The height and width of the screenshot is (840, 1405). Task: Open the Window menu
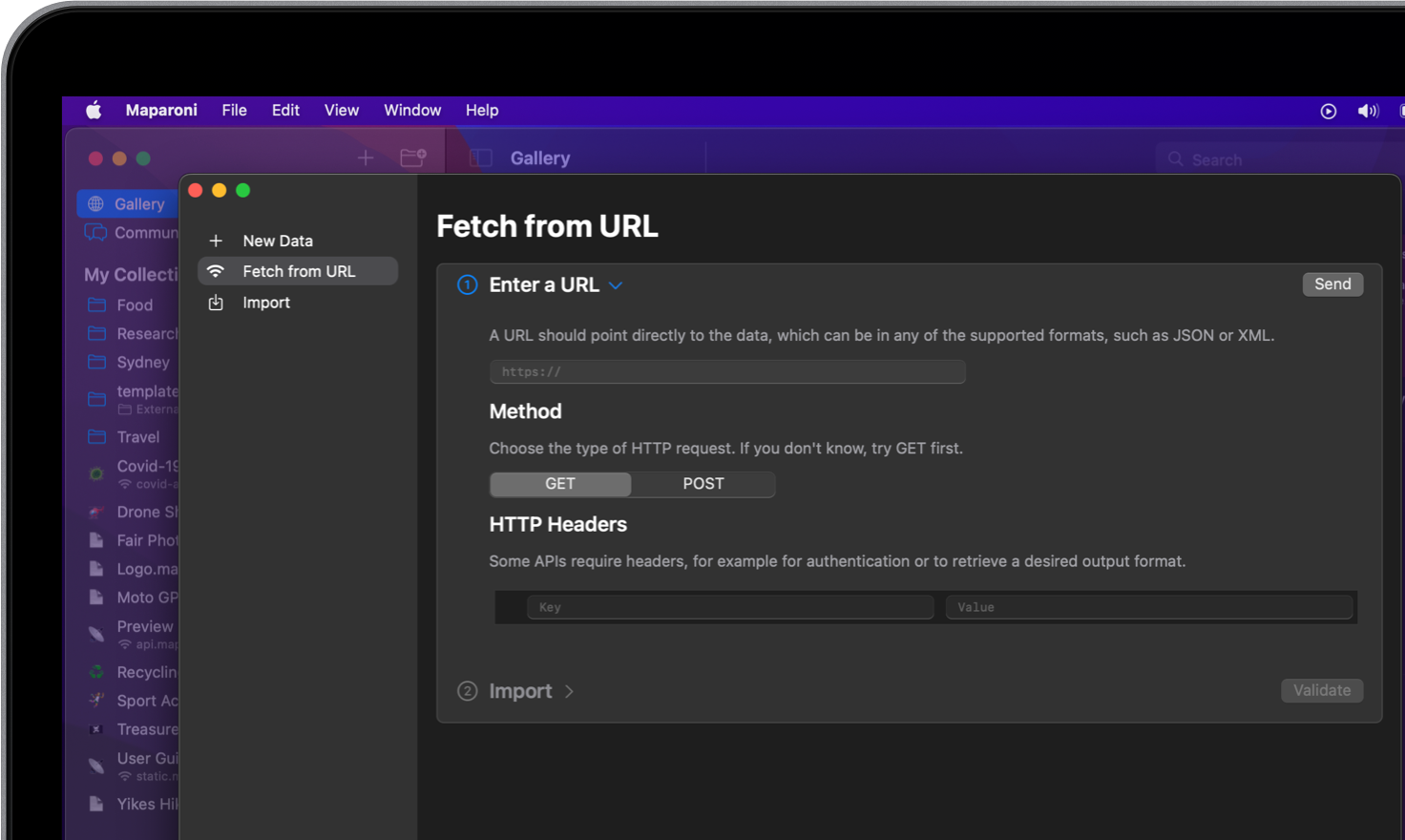(412, 111)
